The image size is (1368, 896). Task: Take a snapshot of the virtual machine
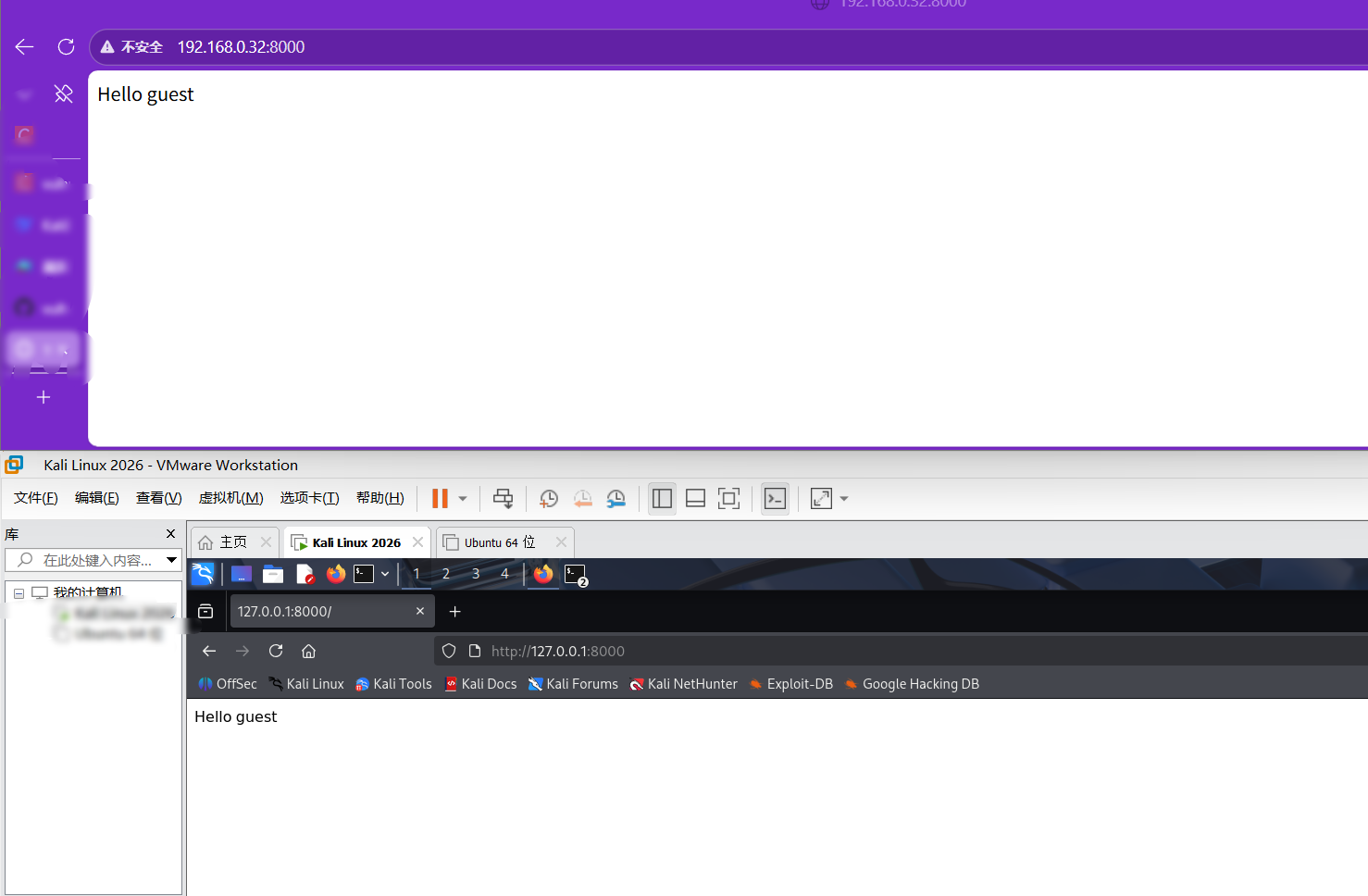tap(548, 498)
